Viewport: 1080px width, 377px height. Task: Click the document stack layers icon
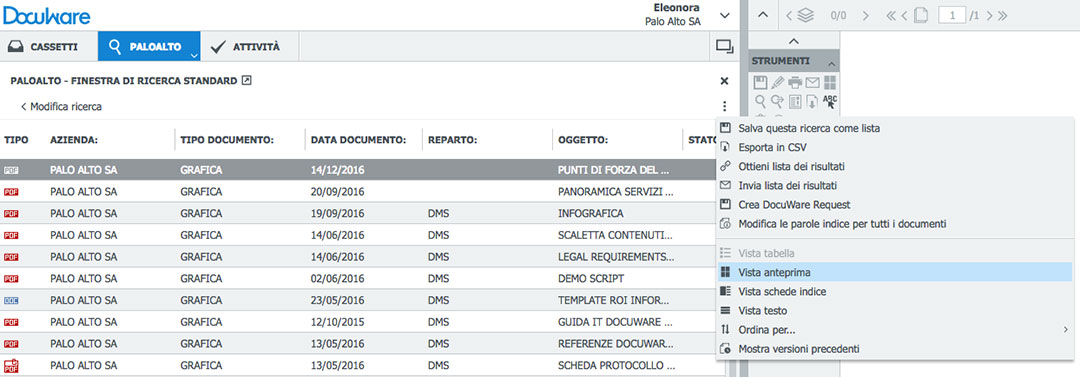(805, 15)
